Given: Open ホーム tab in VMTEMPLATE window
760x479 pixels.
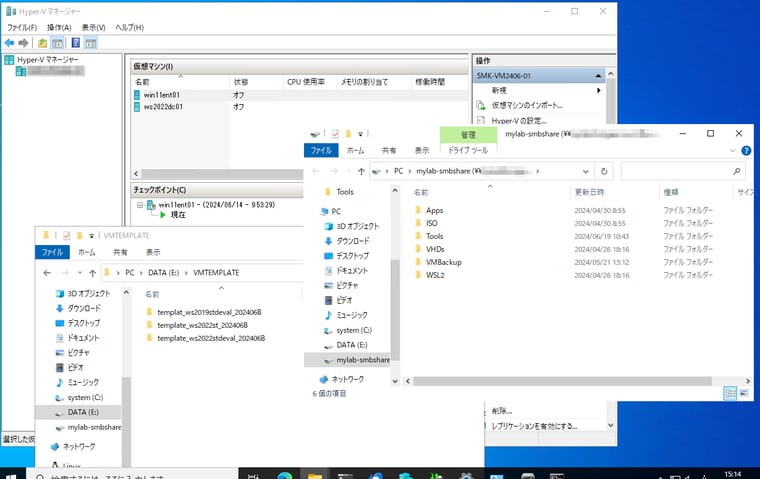Looking at the screenshot, I should 87,252.
